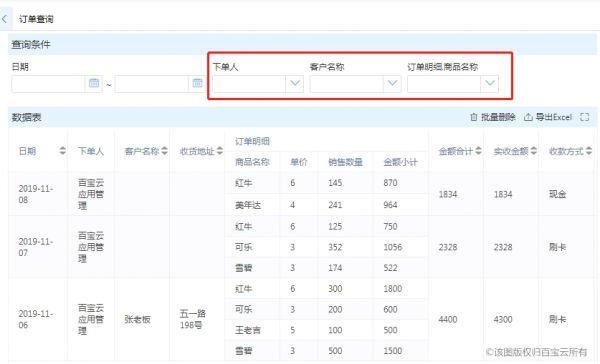This screenshot has width=600, height=364.
Task: Expand the 订单明细.商品名称 dropdown
Action: pyautogui.click(x=490, y=83)
